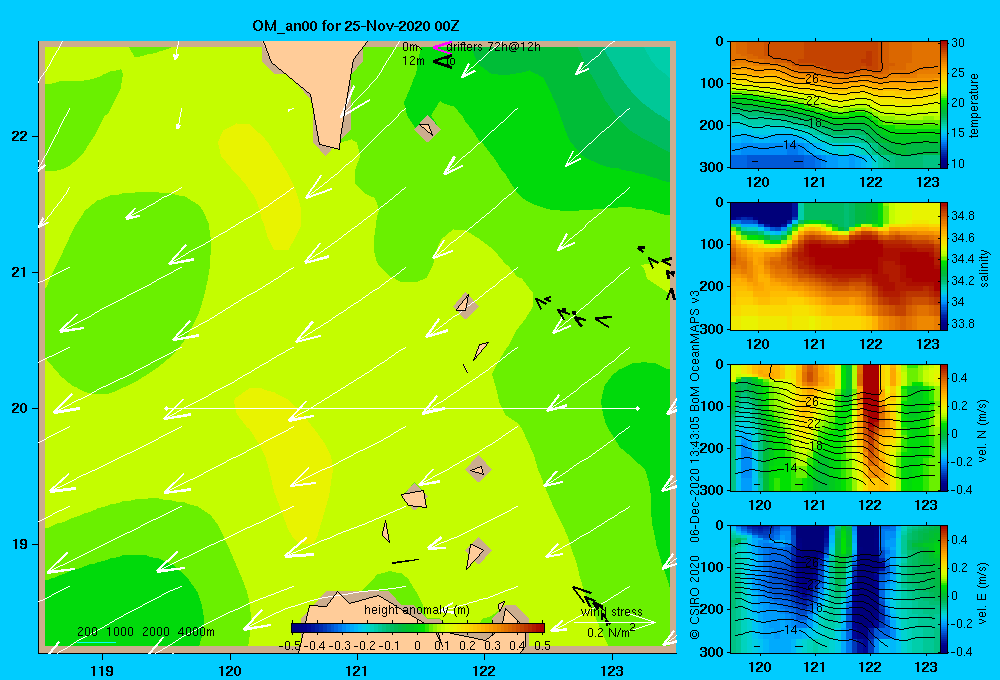This screenshot has height=680, width=1000.
Task: Click the vel. E color scale bar
Action: click(944, 589)
